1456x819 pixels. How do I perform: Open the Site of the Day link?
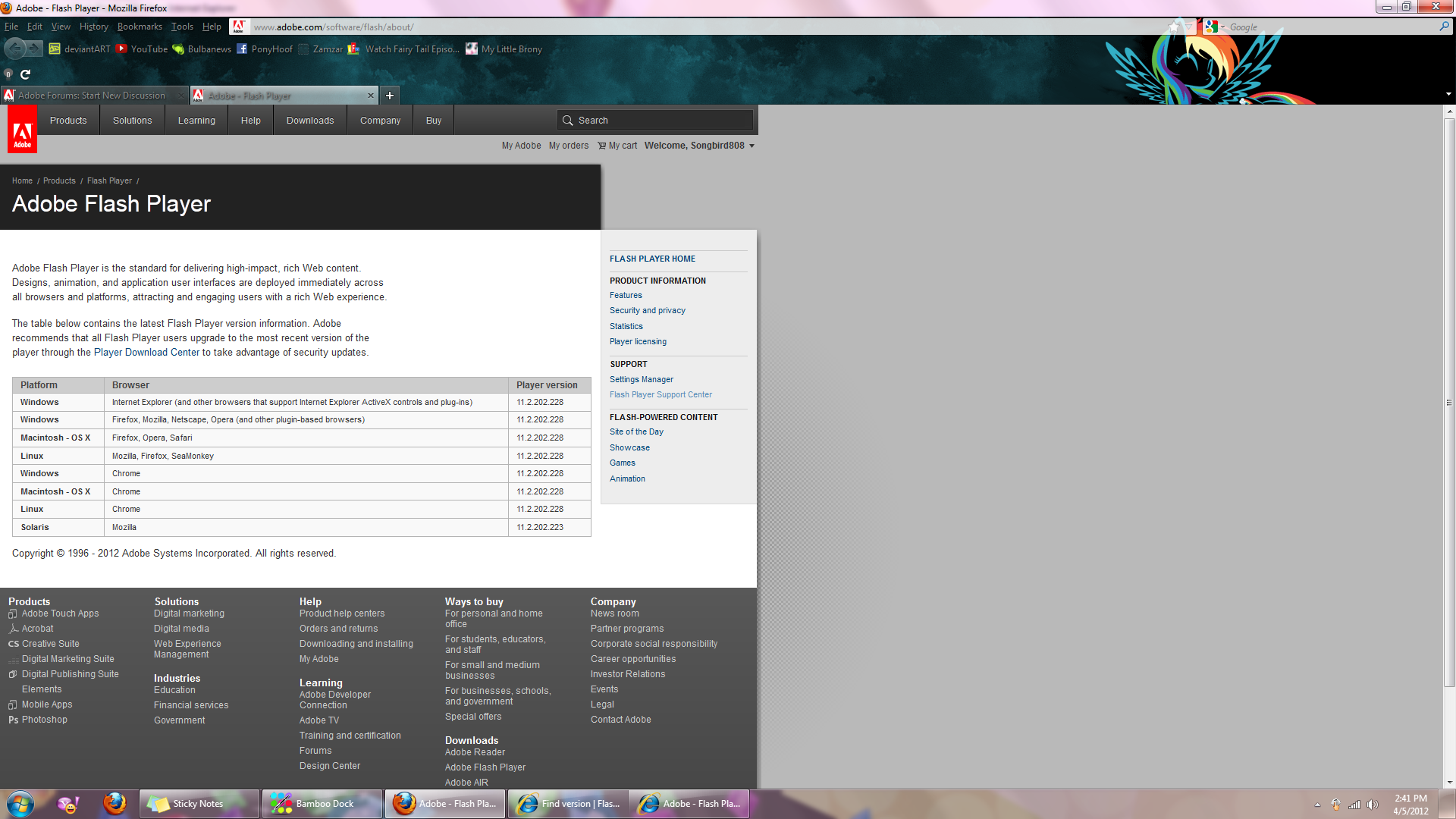click(x=636, y=432)
